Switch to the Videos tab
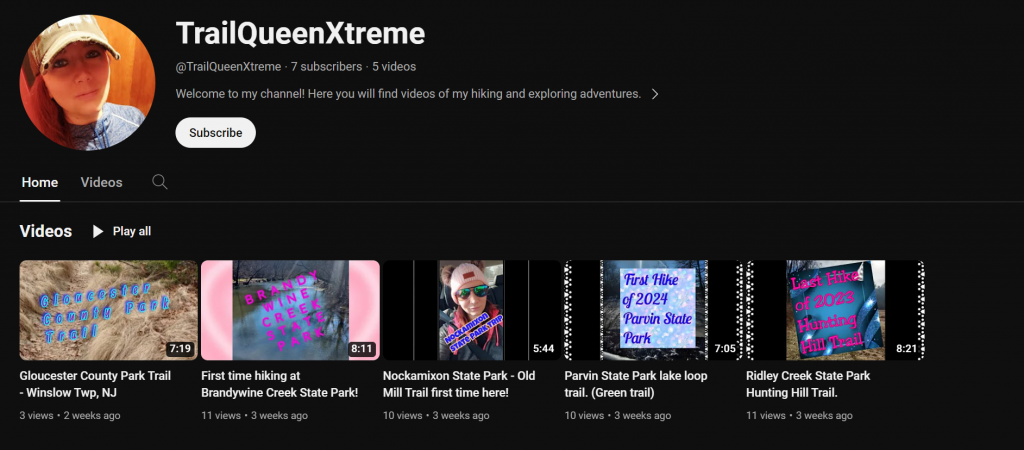 click(101, 182)
